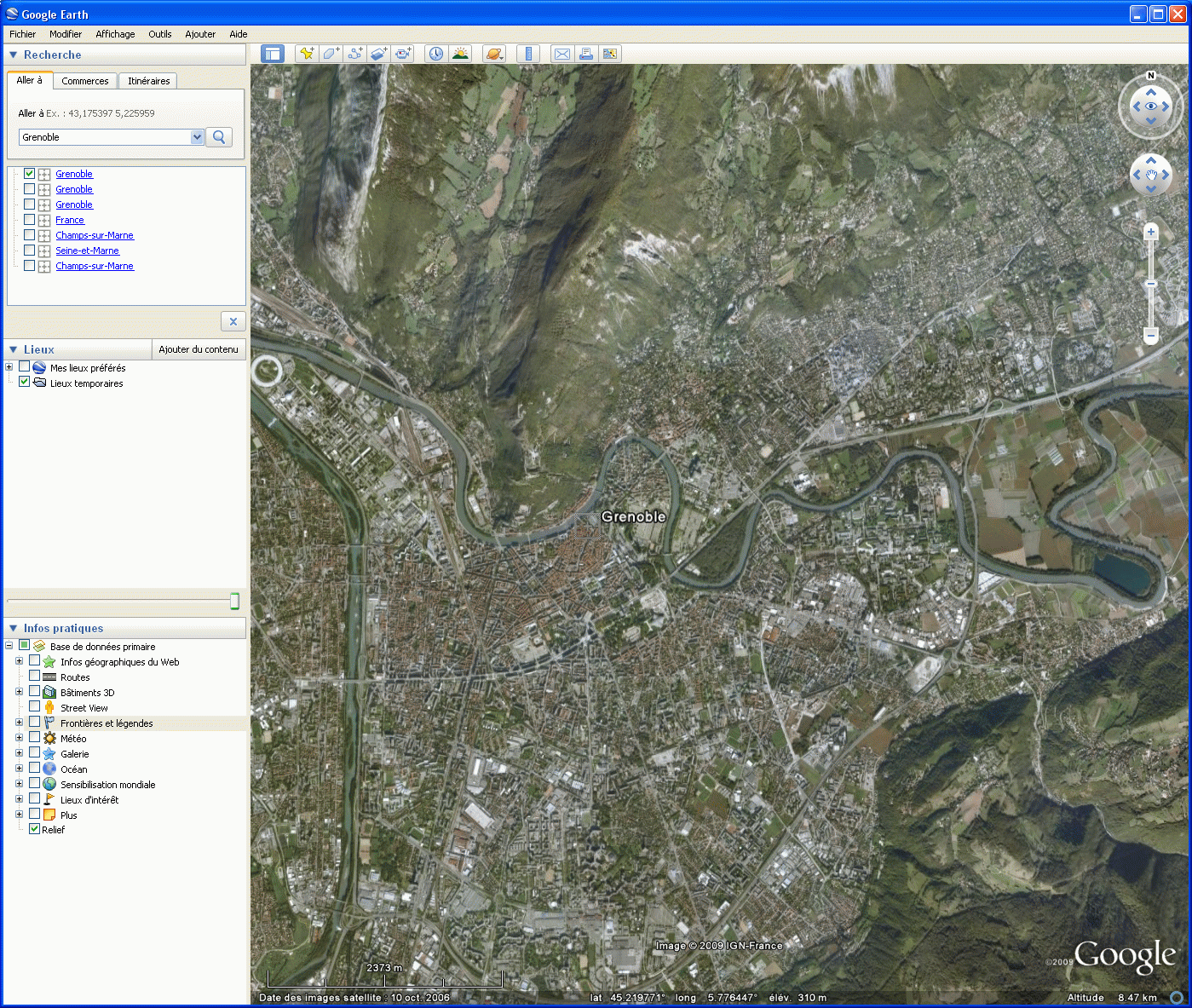The height and width of the screenshot is (1008, 1192).
Task: Click the streaming status icon near Altitude
Action: 1177,997
